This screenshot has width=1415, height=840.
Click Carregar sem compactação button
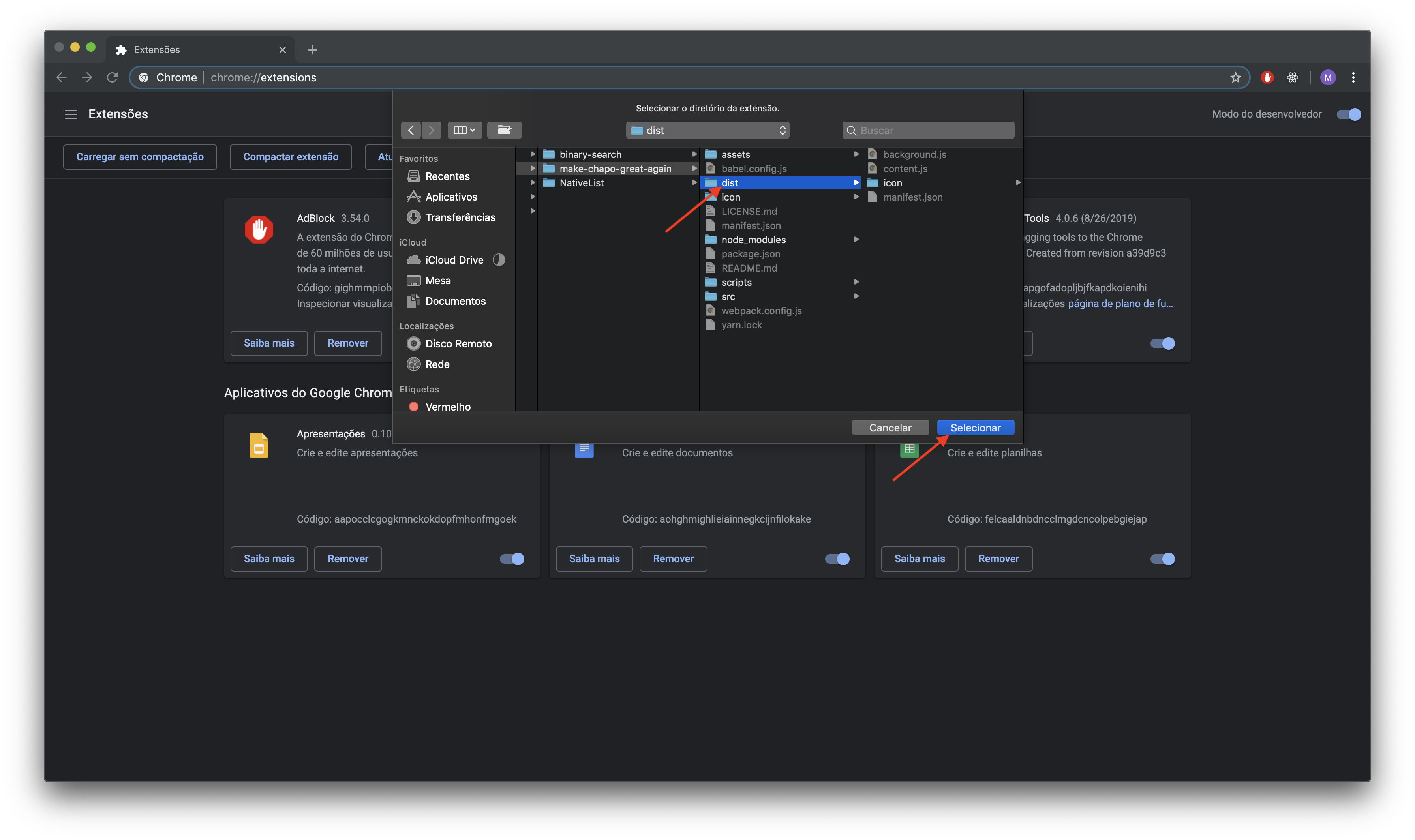[140, 157]
